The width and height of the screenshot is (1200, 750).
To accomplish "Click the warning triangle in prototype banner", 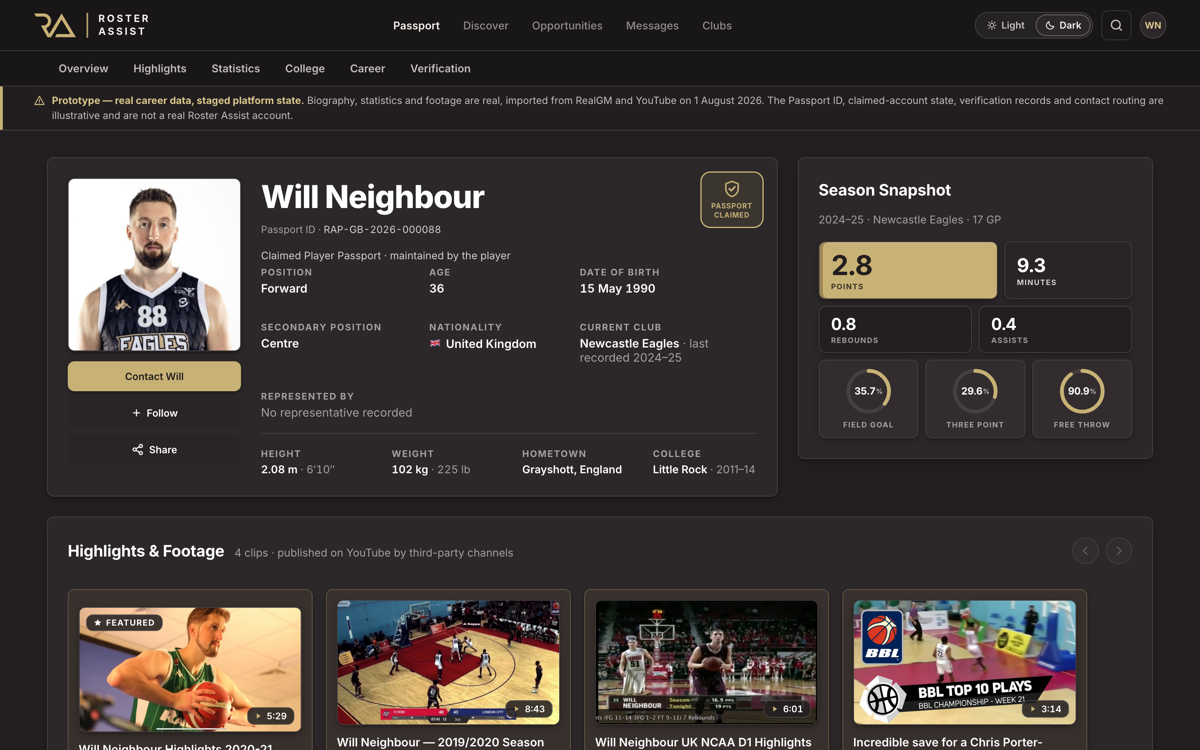I will tap(39, 101).
